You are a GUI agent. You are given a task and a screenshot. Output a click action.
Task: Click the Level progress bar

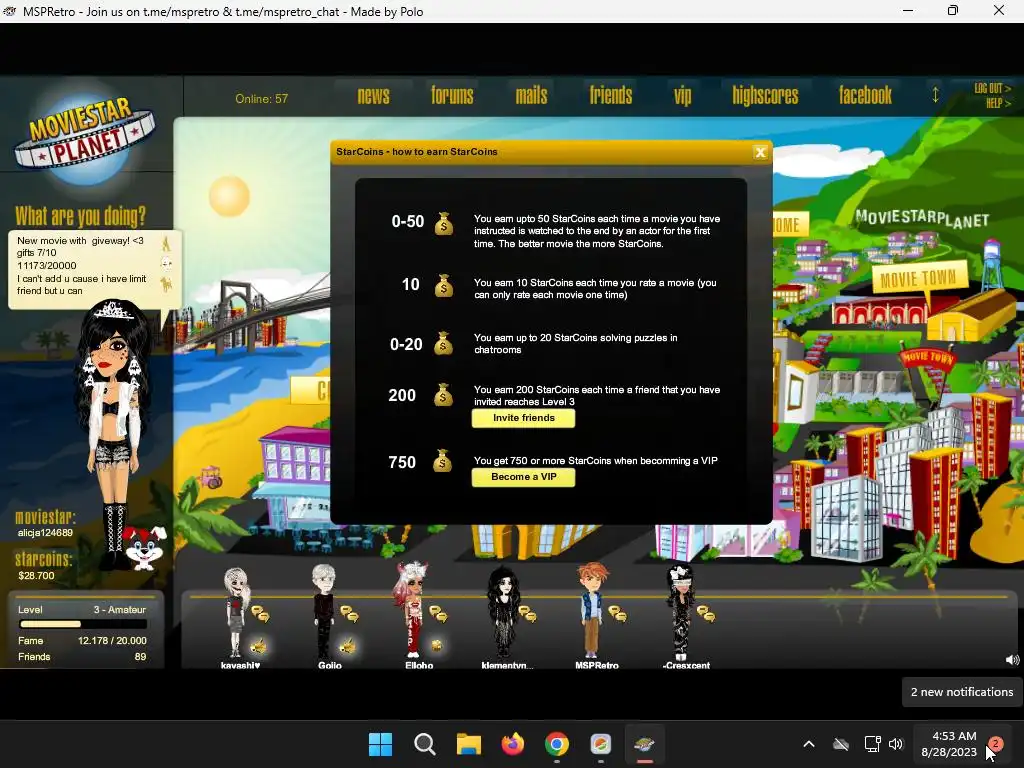pos(83,624)
